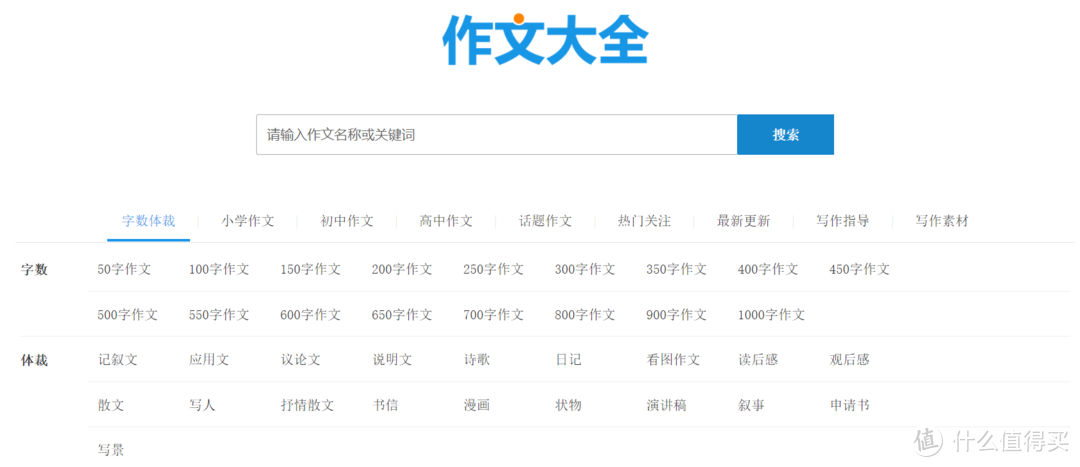Image resolution: width=1080 pixels, height=467 pixels.
Task: Choose 700字作文
Action: click(x=494, y=315)
